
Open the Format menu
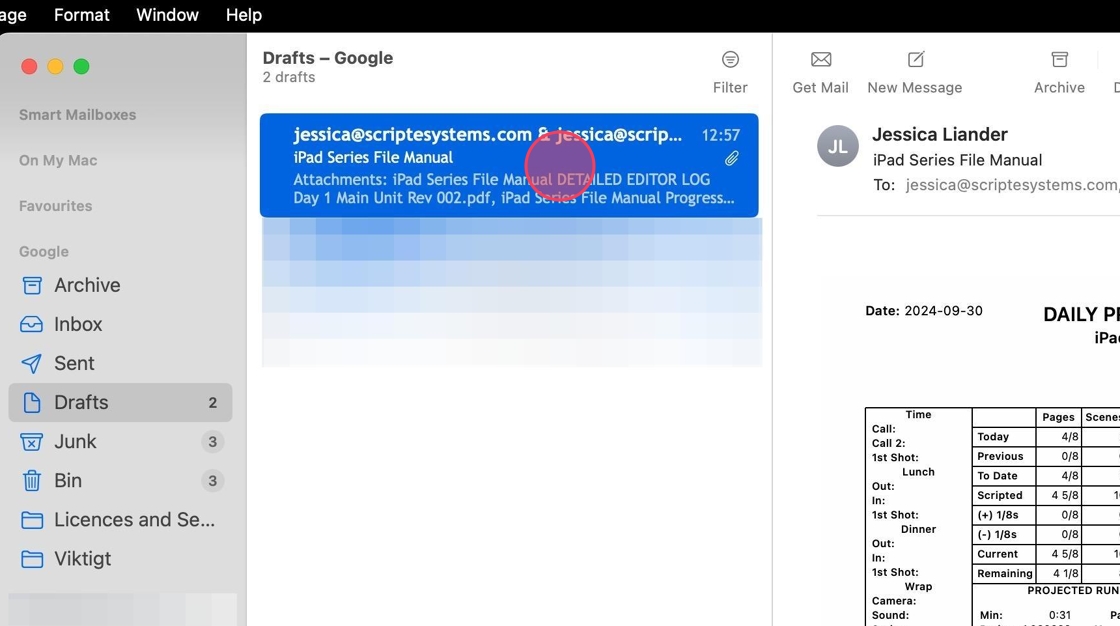[81, 15]
